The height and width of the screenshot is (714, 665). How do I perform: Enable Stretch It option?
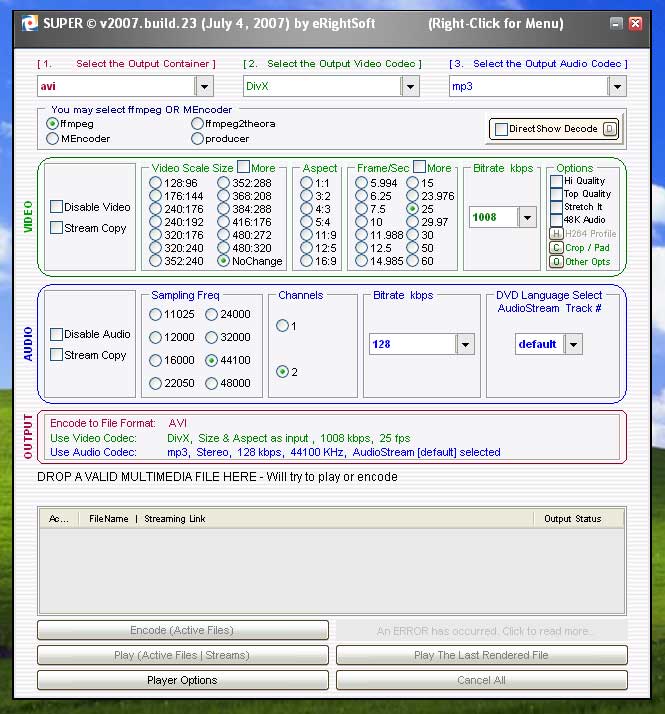coord(556,207)
